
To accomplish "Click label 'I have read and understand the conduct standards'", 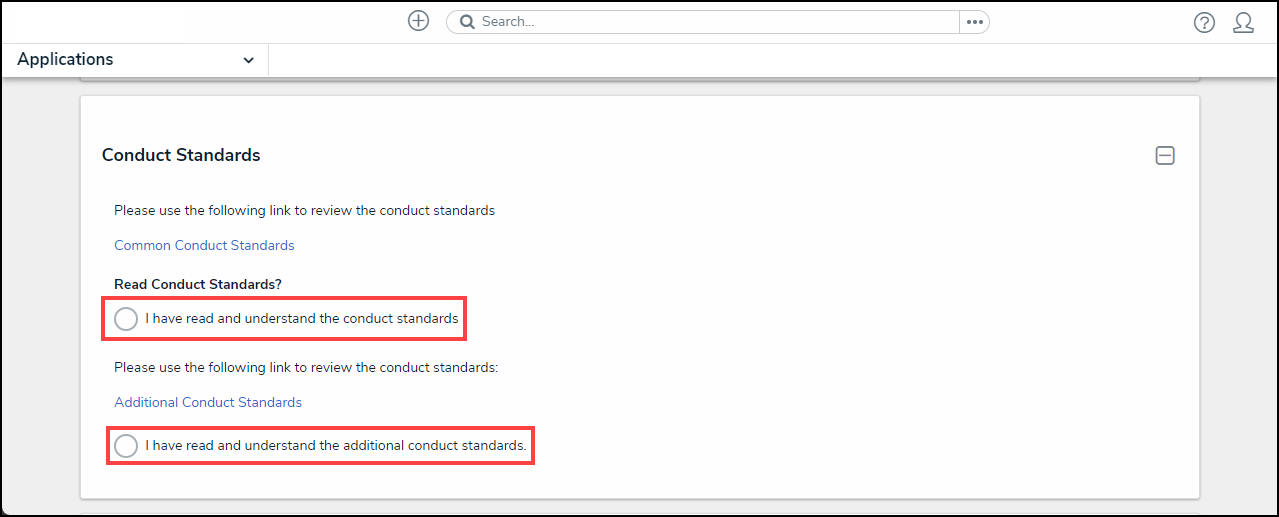I will point(301,319).
